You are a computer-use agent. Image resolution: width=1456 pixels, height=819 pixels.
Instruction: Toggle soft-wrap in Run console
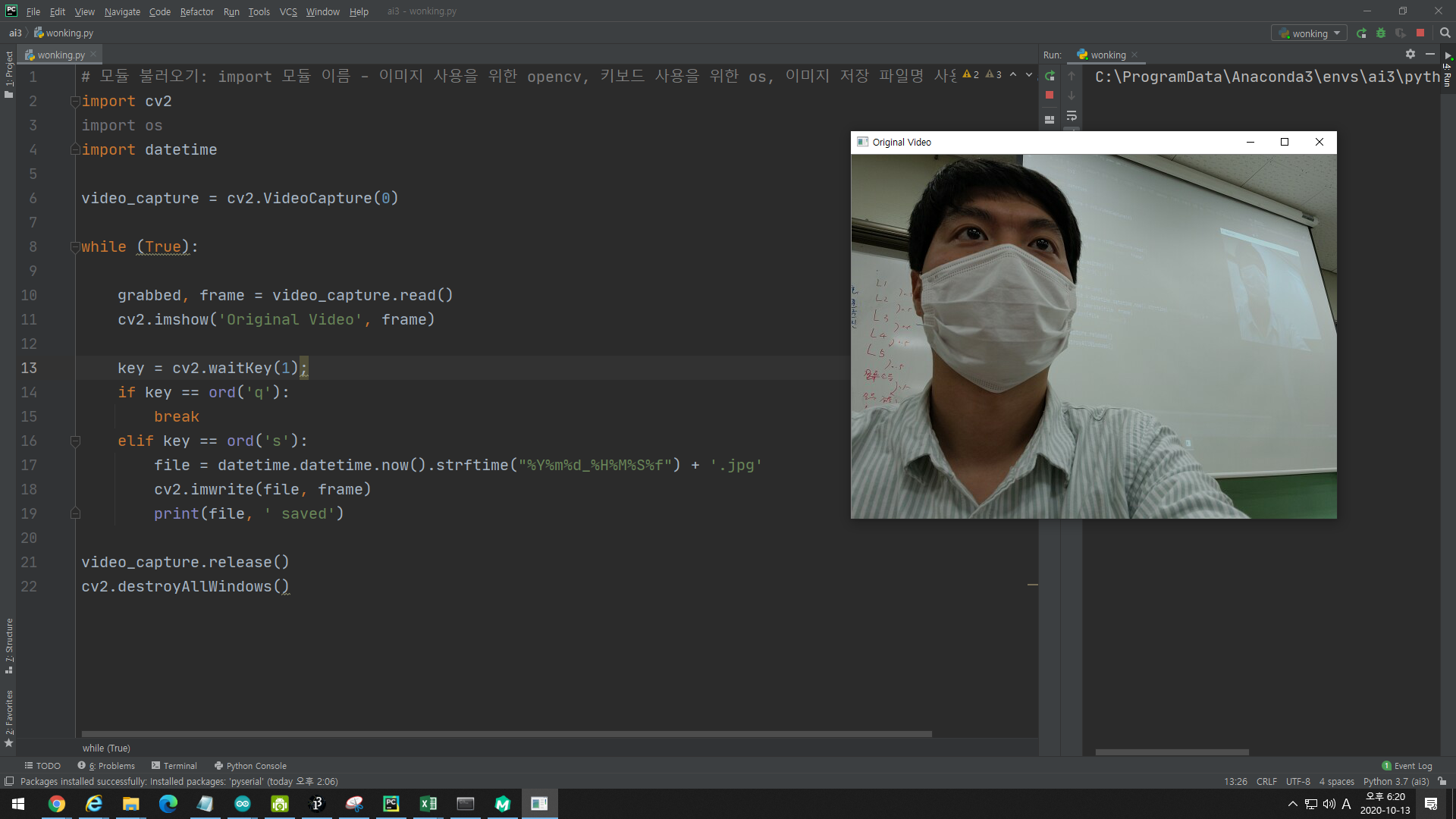point(1072,116)
